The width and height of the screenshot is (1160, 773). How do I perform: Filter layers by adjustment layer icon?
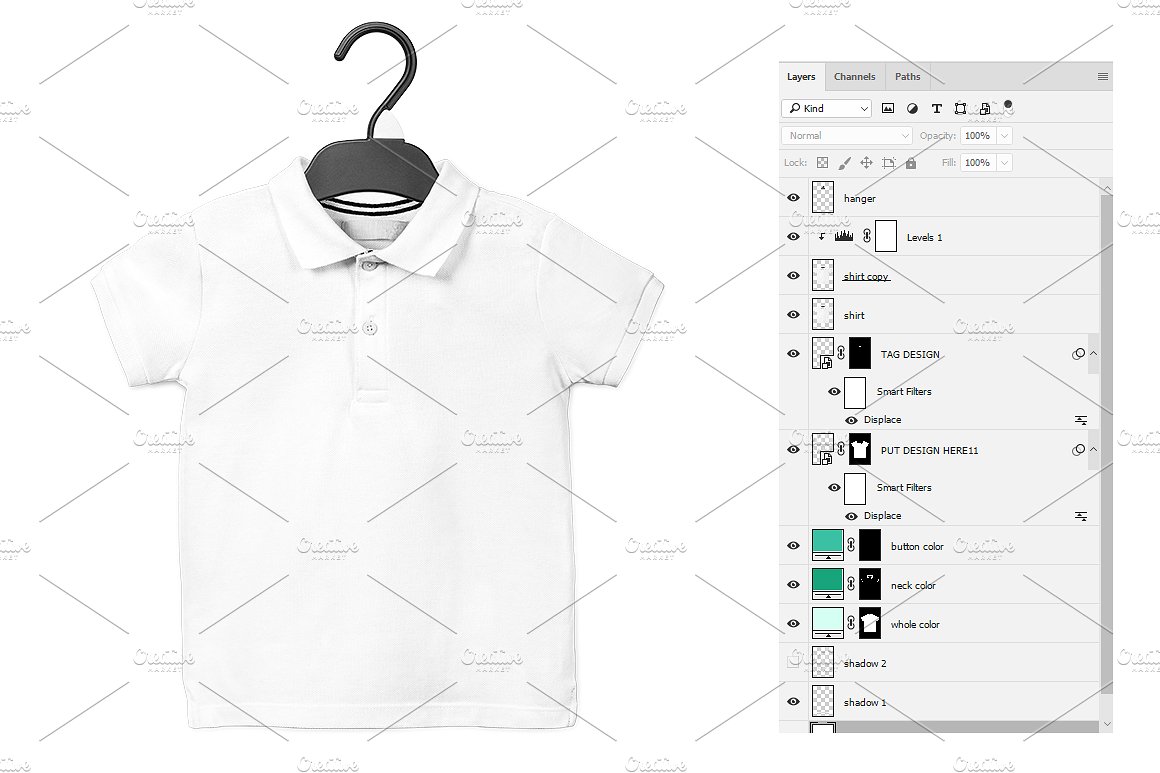pos(912,108)
